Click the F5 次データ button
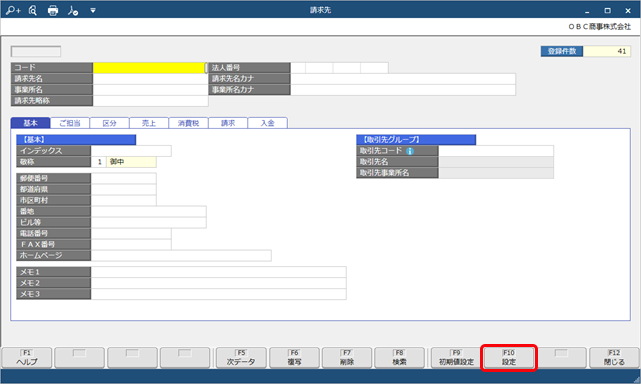This screenshot has width=641, height=384. 241,358
